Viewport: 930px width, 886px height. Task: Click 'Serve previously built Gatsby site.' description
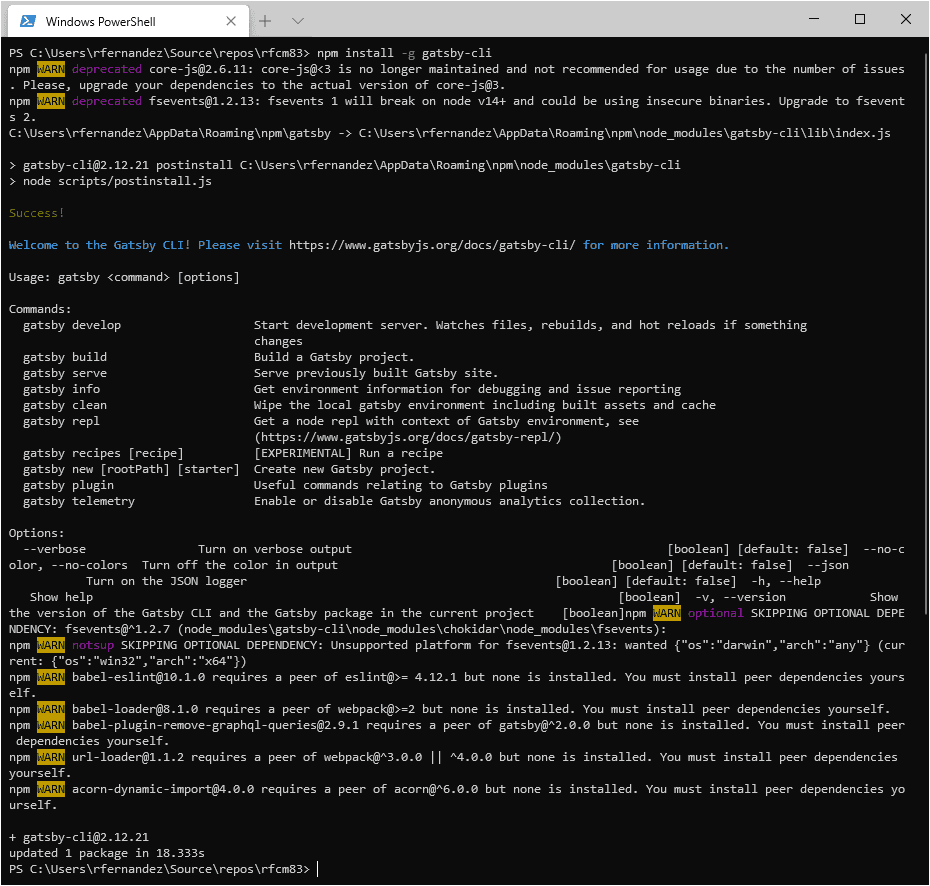pos(376,373)
